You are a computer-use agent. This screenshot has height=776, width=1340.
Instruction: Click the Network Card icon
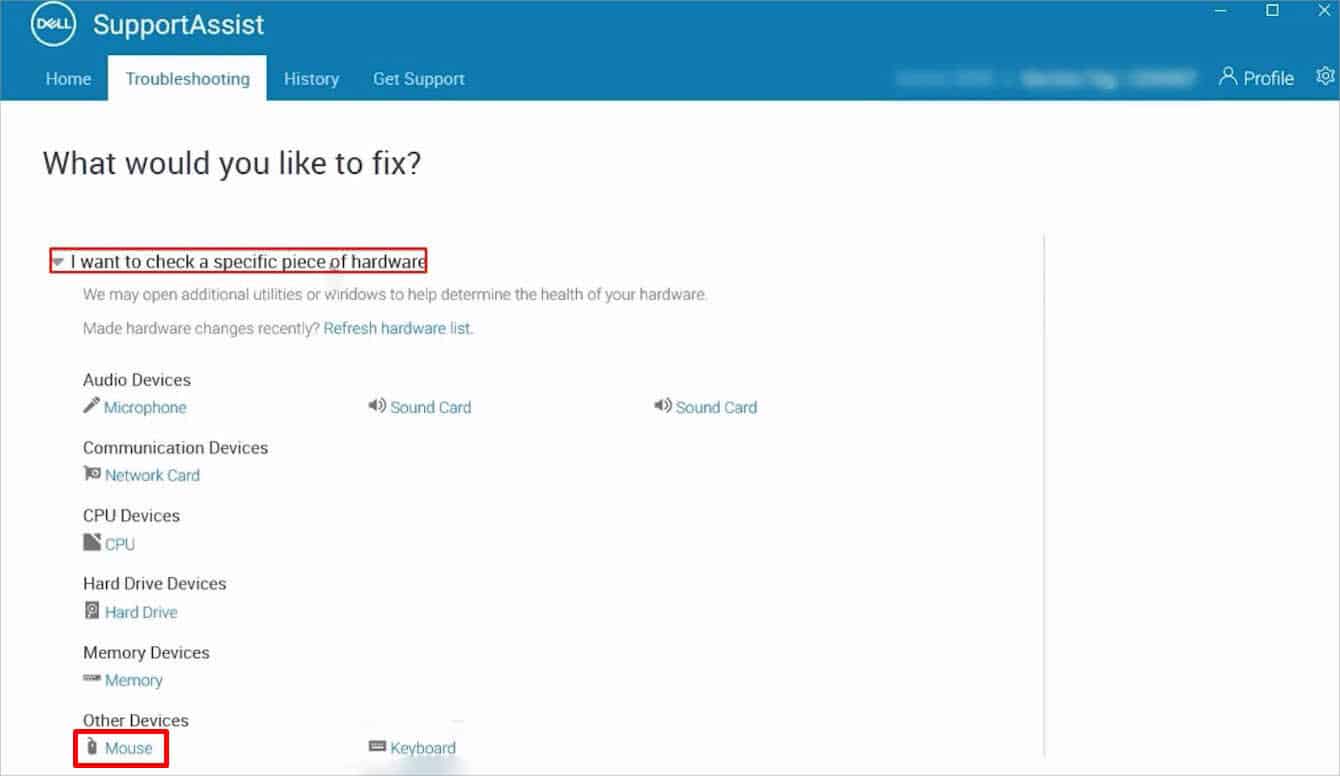tap(92, 474)
